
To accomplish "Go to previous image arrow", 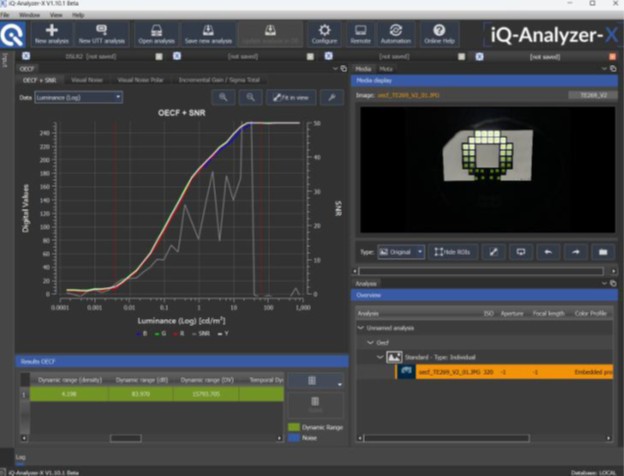I will click(x=548, y=252).
